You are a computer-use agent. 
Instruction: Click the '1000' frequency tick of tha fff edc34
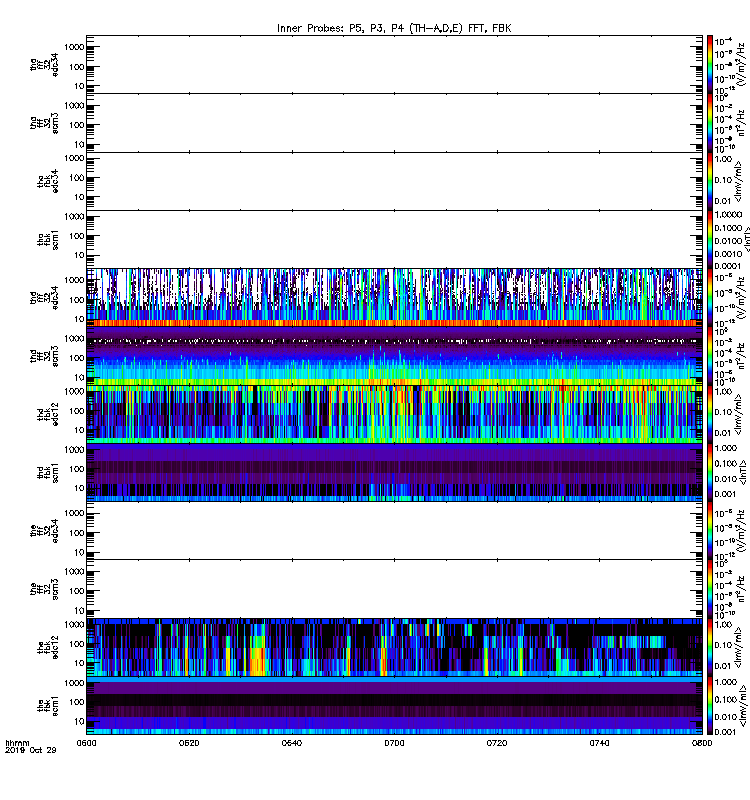[x=74, y=47]
